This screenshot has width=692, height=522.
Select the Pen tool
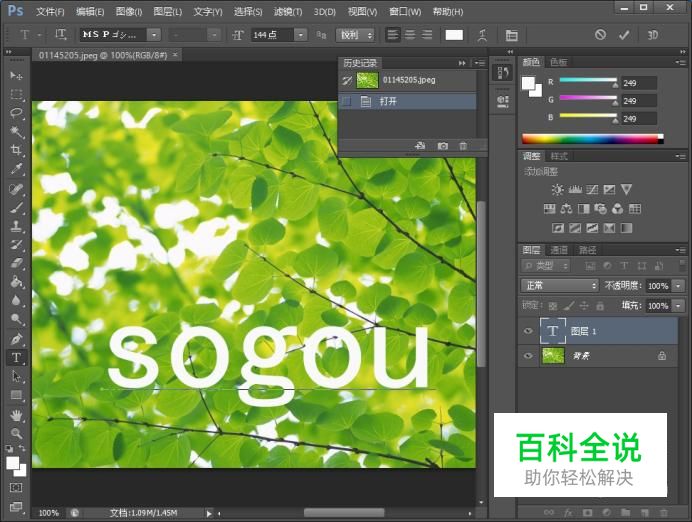(16, 339)
